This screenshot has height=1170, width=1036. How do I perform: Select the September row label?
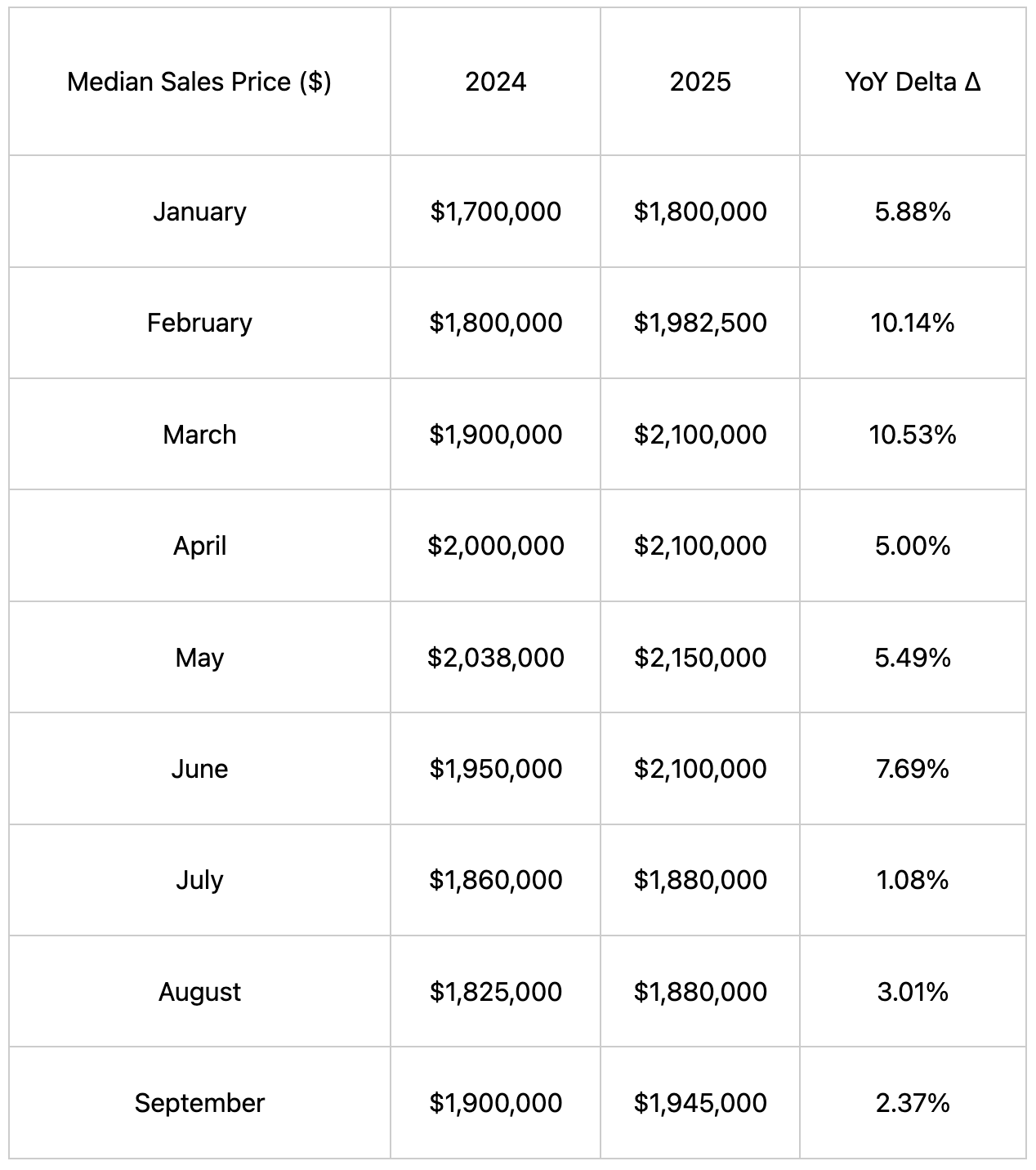coord(199,1103)
